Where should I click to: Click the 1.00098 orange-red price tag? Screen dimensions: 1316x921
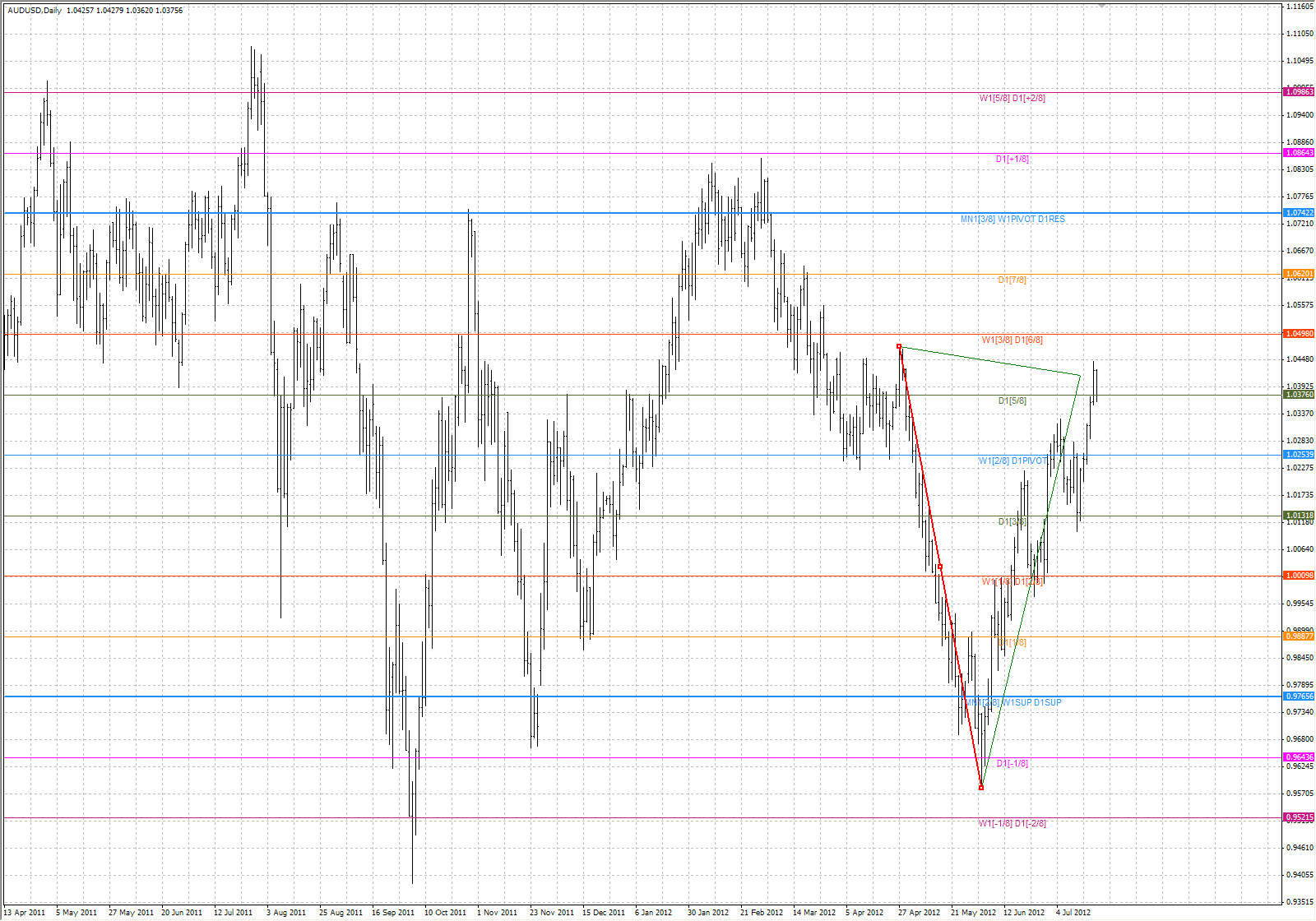pyautogui.click(x=1299, y=576)
